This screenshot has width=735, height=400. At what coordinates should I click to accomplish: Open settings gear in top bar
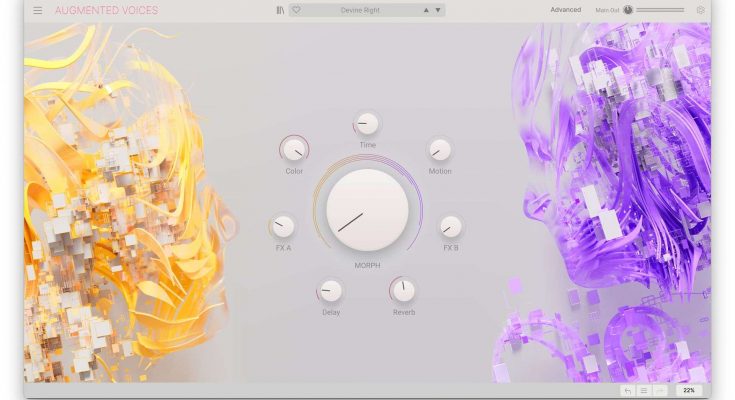[700, 11]
